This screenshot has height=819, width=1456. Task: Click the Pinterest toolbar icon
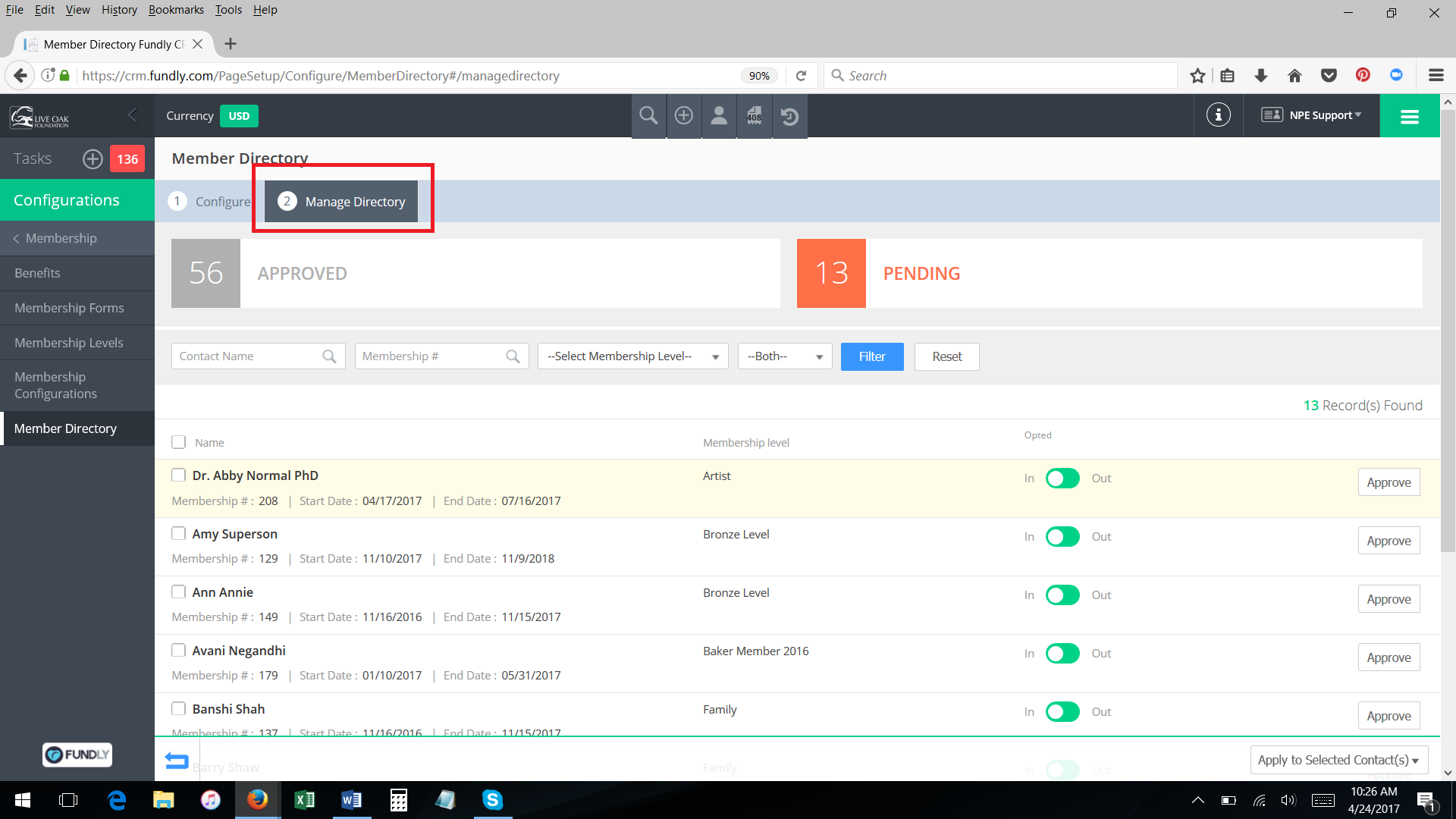[1363, 75]
